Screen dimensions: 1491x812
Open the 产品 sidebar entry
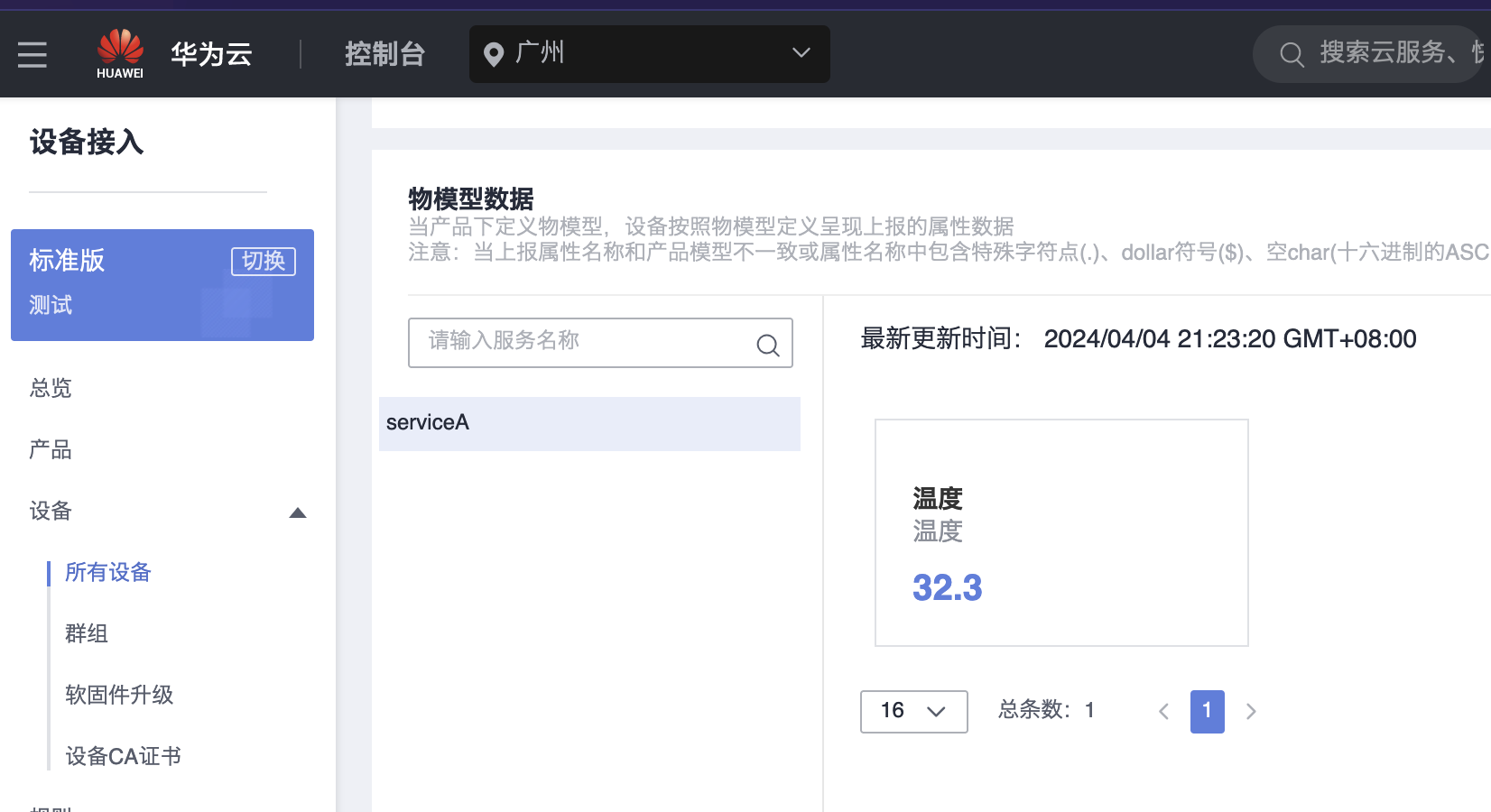tap(50, 449)
